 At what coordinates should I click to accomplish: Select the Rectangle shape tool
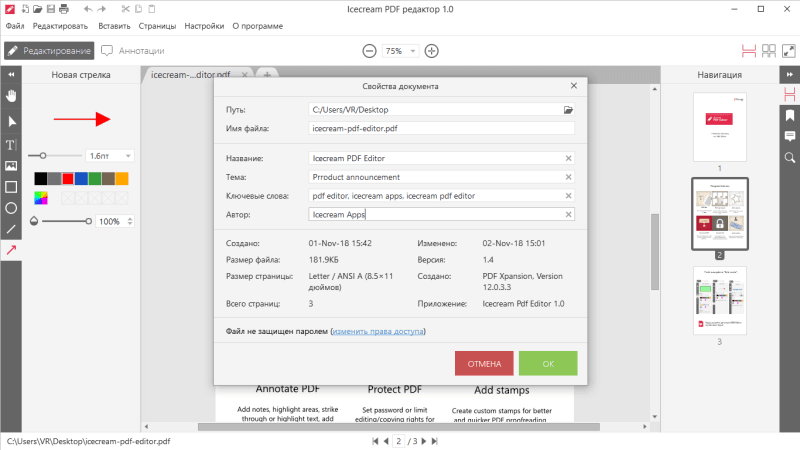tap(11, 187)
